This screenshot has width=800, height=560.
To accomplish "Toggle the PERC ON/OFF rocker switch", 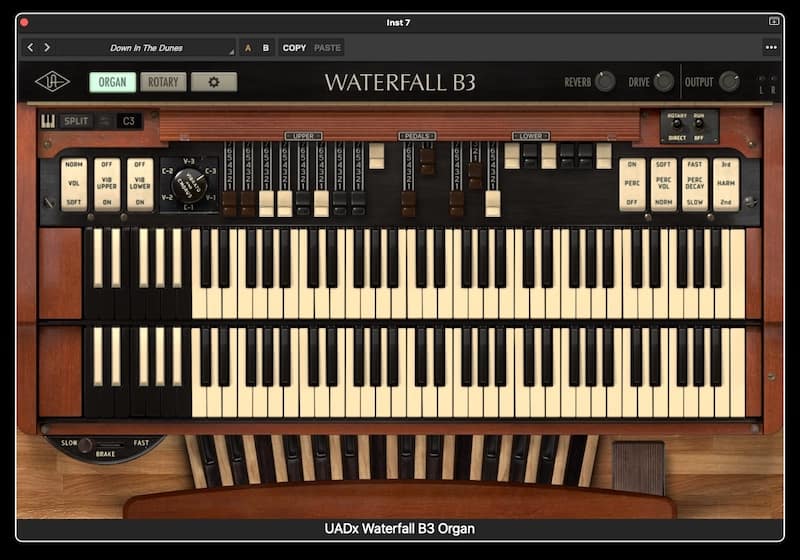I will click(632, 184).
